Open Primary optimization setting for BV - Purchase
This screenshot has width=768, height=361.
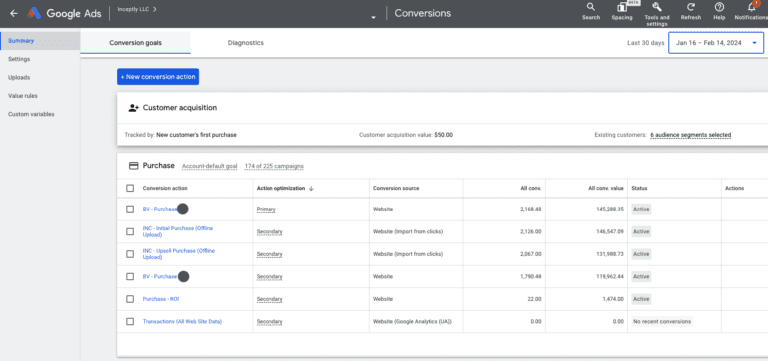click(266, 209)
